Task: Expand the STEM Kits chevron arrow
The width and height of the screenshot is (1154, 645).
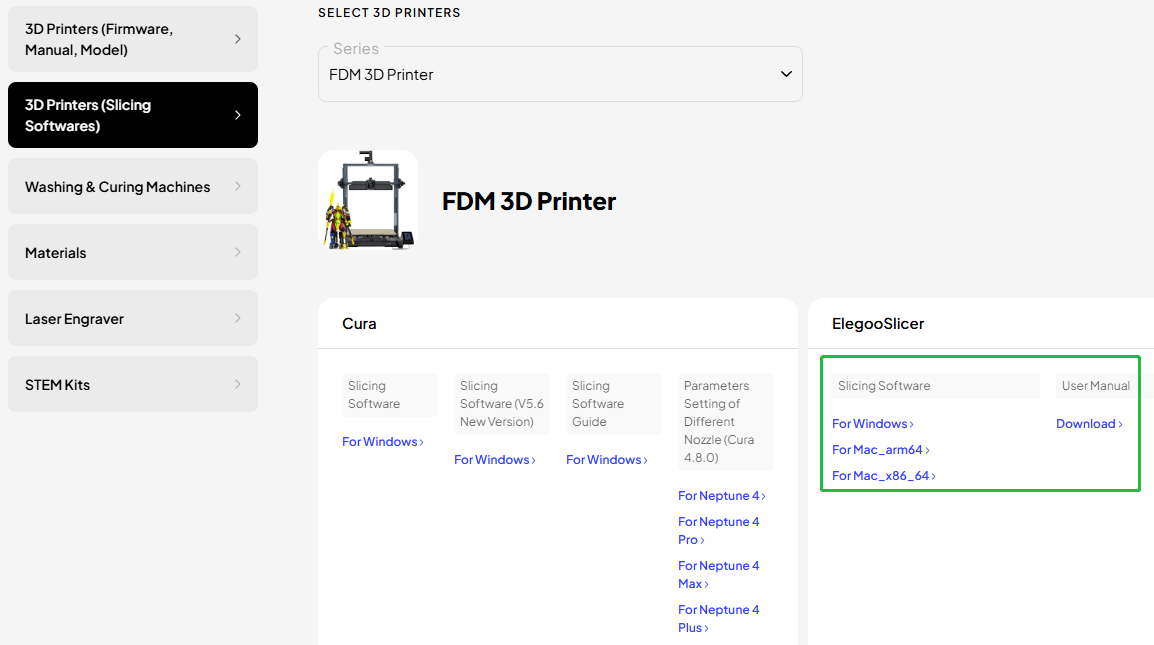Action: 237,385
